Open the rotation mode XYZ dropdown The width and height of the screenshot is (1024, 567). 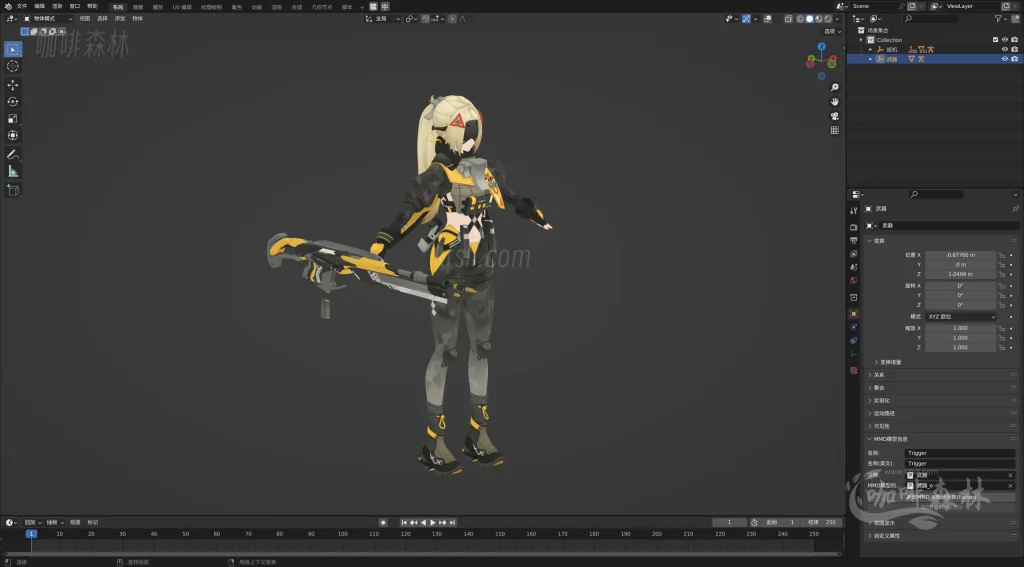961,317
